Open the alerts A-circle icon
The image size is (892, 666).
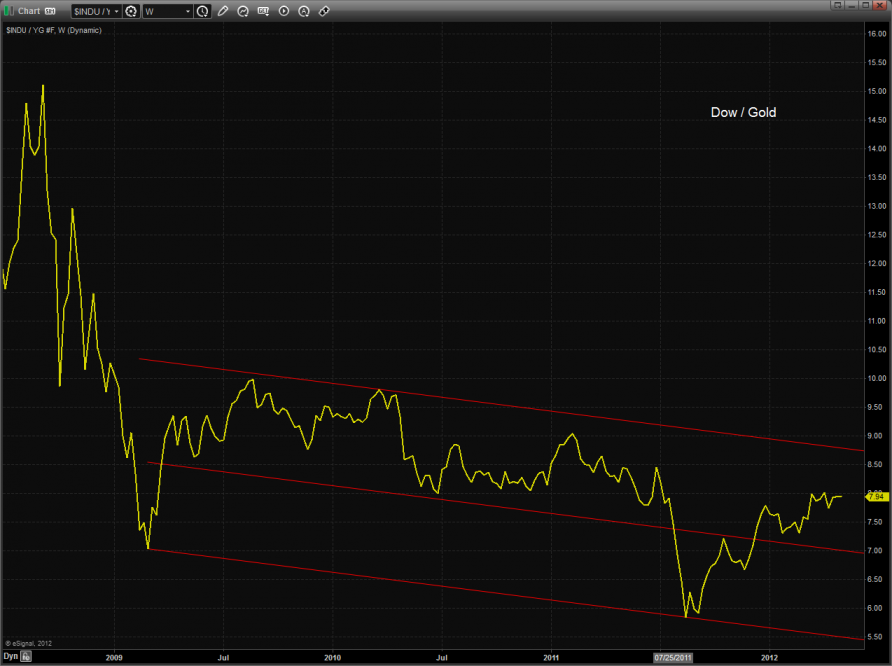(304, 11)
